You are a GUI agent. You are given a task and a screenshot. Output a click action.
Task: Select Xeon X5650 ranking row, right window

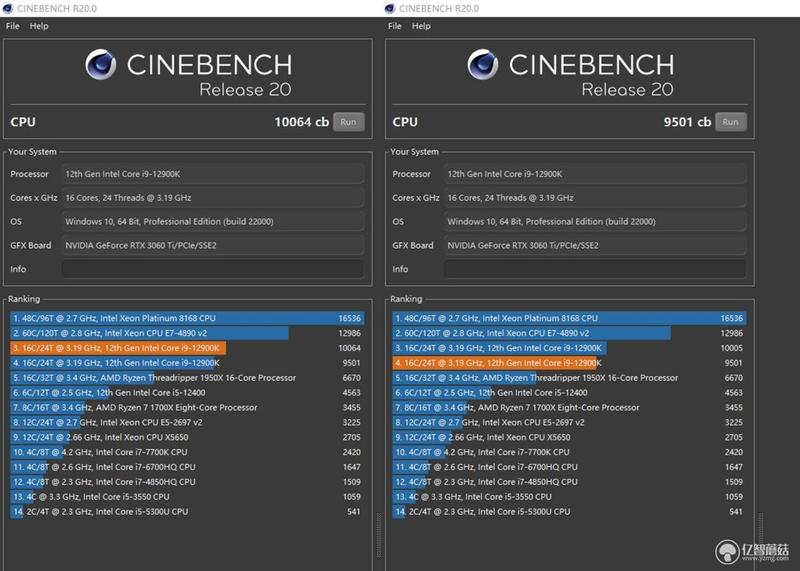[569, 437]
